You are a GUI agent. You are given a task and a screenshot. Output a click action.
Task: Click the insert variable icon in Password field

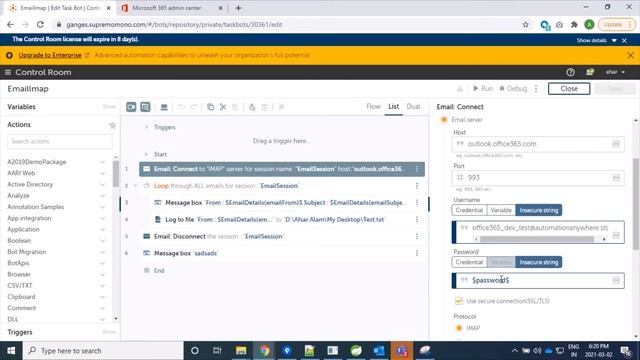point(616,280)
